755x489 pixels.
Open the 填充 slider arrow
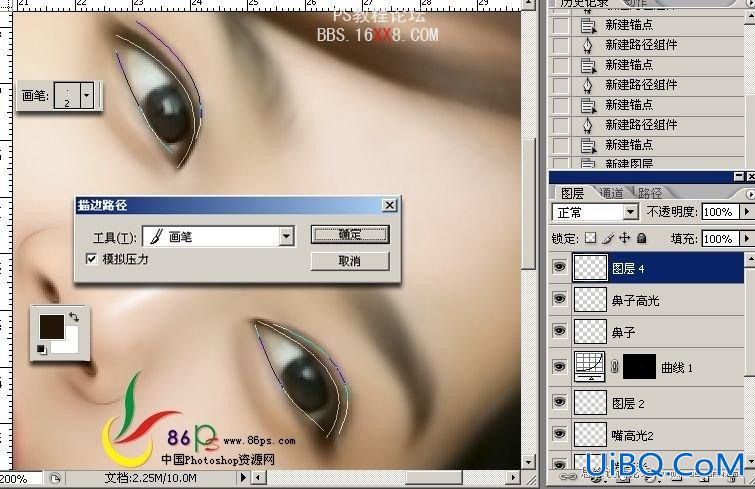pos(746,238)
